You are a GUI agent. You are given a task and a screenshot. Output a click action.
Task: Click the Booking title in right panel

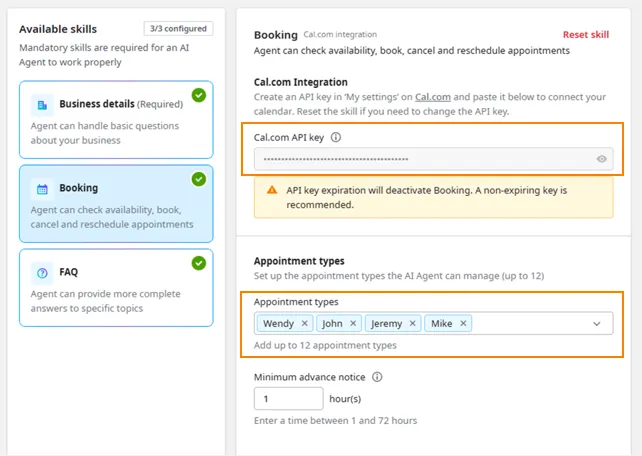pos(276,35)
